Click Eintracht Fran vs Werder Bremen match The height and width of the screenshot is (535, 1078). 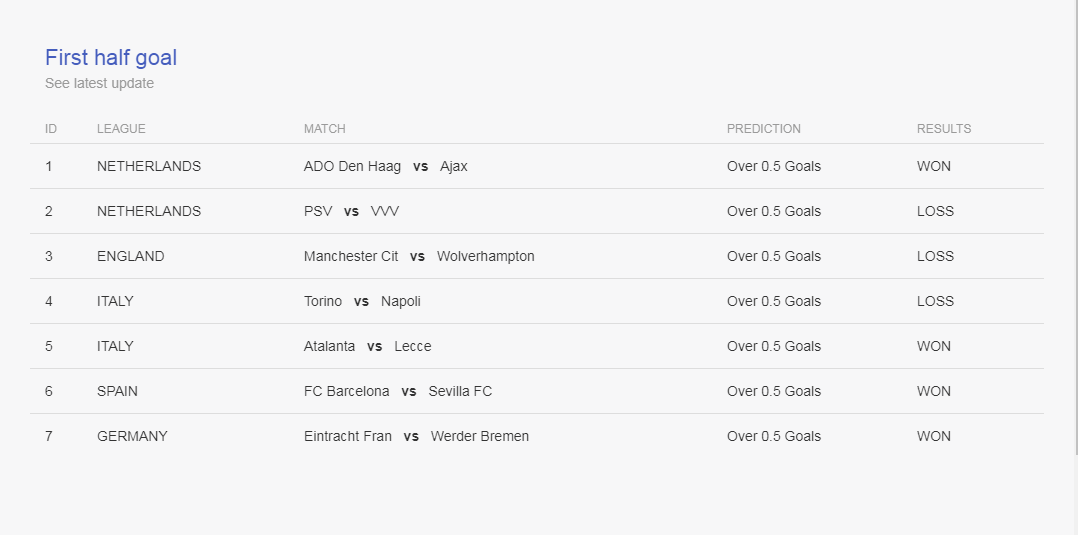pos(417,437)
